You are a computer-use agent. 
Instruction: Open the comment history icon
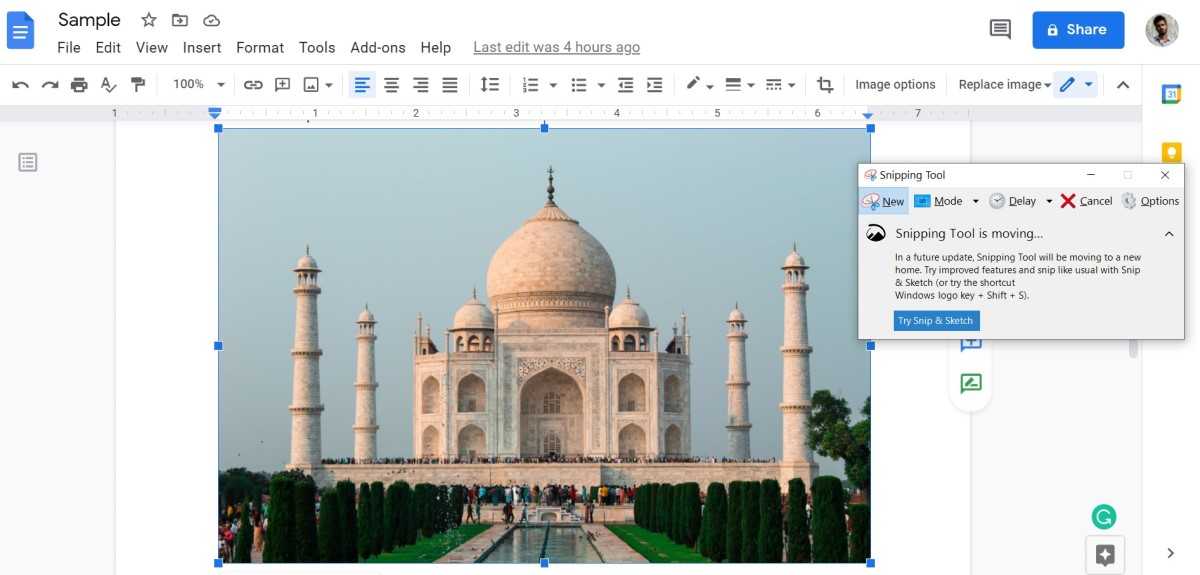[1000, 29]
